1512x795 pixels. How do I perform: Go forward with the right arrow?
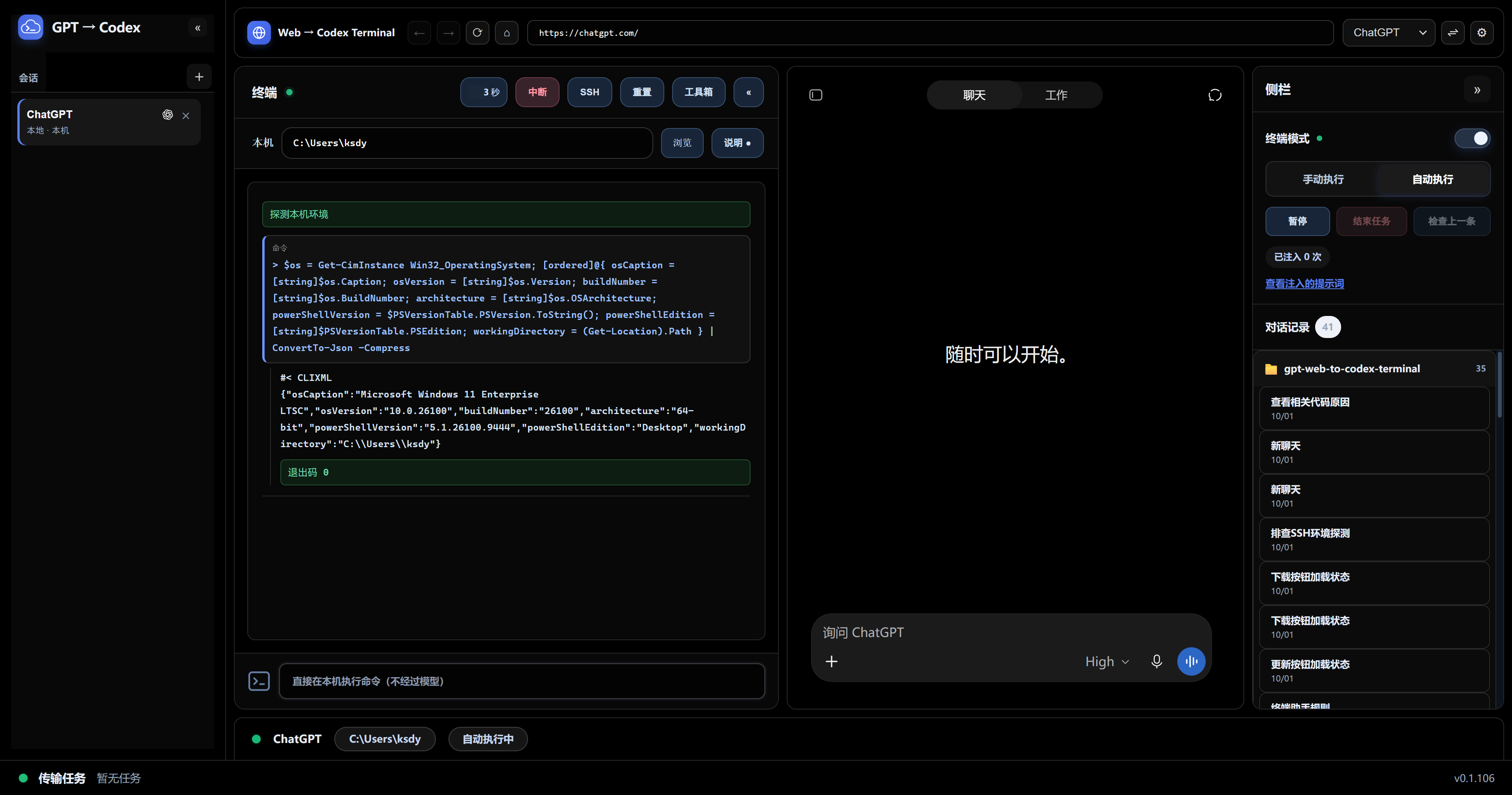pos(448,33)
